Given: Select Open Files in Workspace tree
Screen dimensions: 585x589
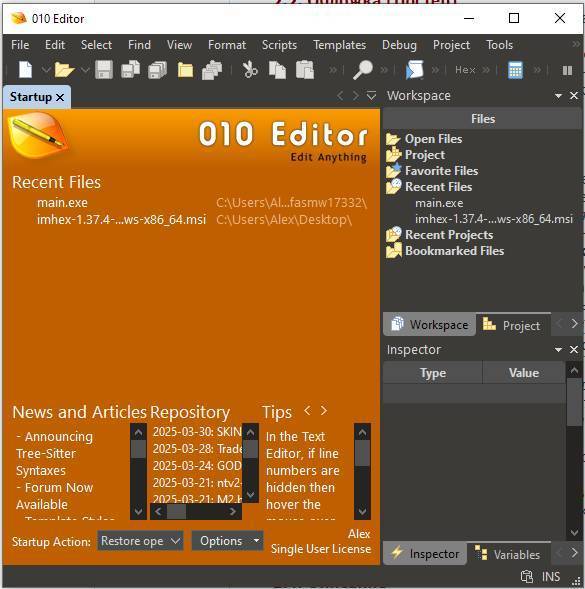Looking at the screenshot, I should click(x=433, y=139).
